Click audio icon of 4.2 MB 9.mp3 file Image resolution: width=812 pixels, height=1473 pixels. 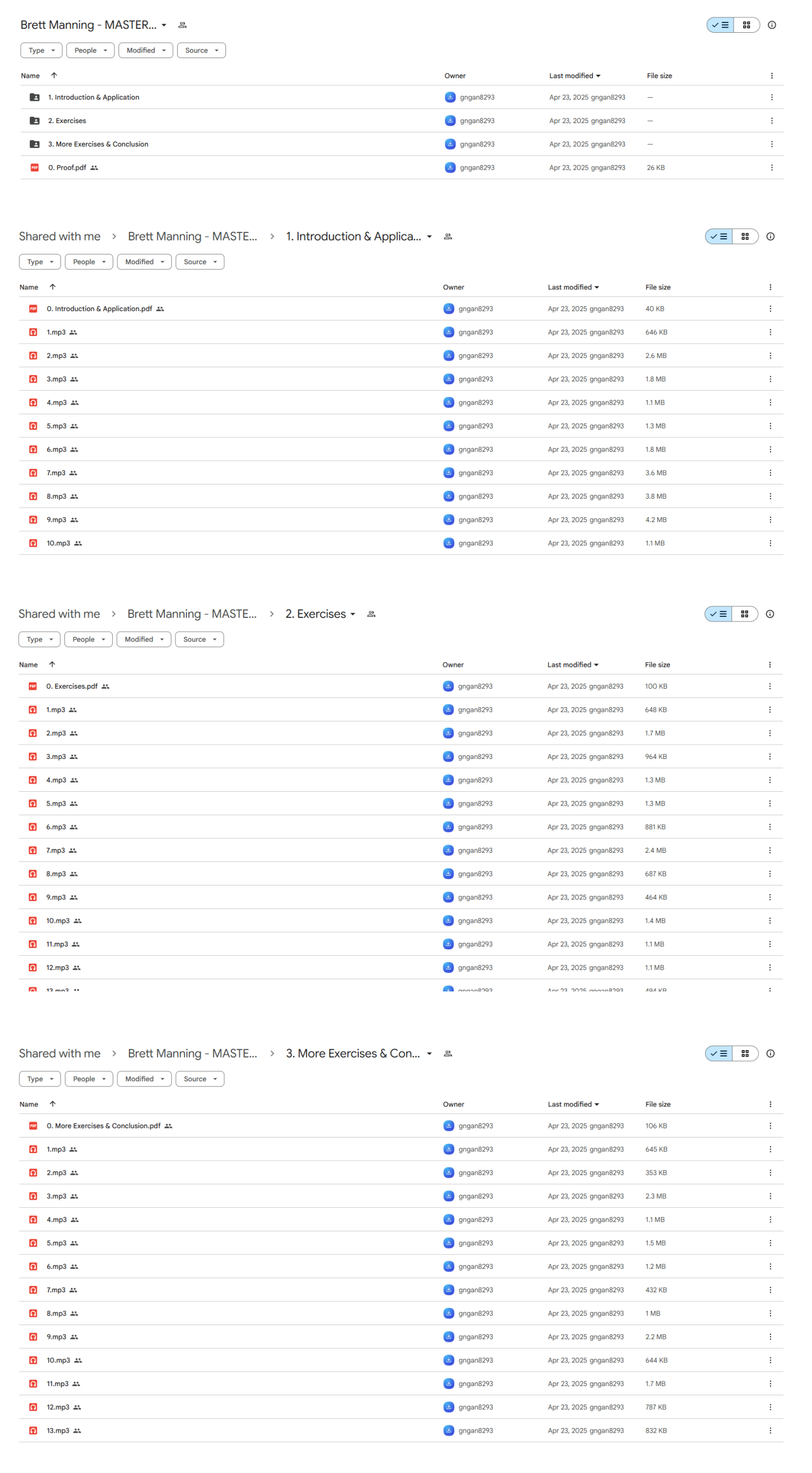33,520
